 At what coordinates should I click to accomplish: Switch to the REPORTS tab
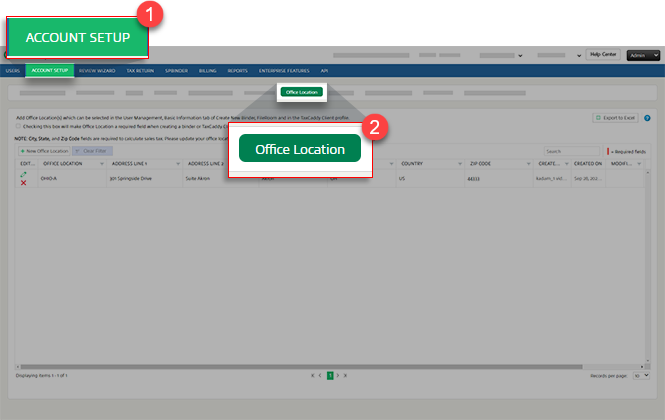pyautogui.click(x=238, y=71)
